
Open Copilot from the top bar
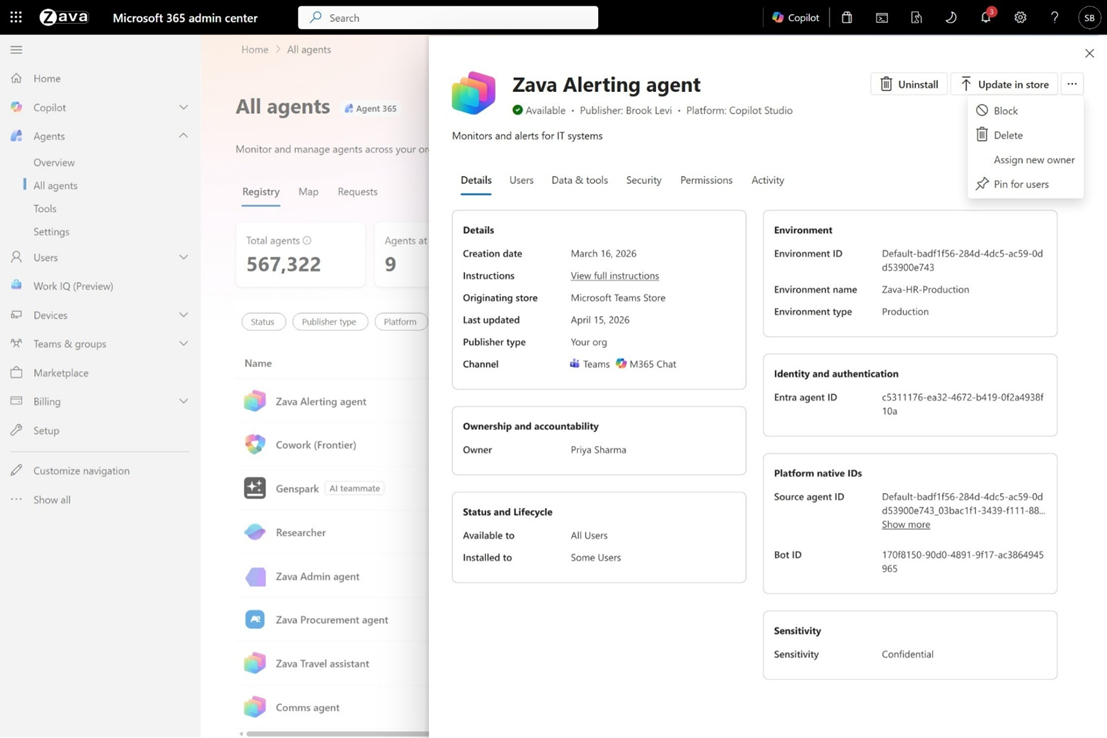click(796, 18)
